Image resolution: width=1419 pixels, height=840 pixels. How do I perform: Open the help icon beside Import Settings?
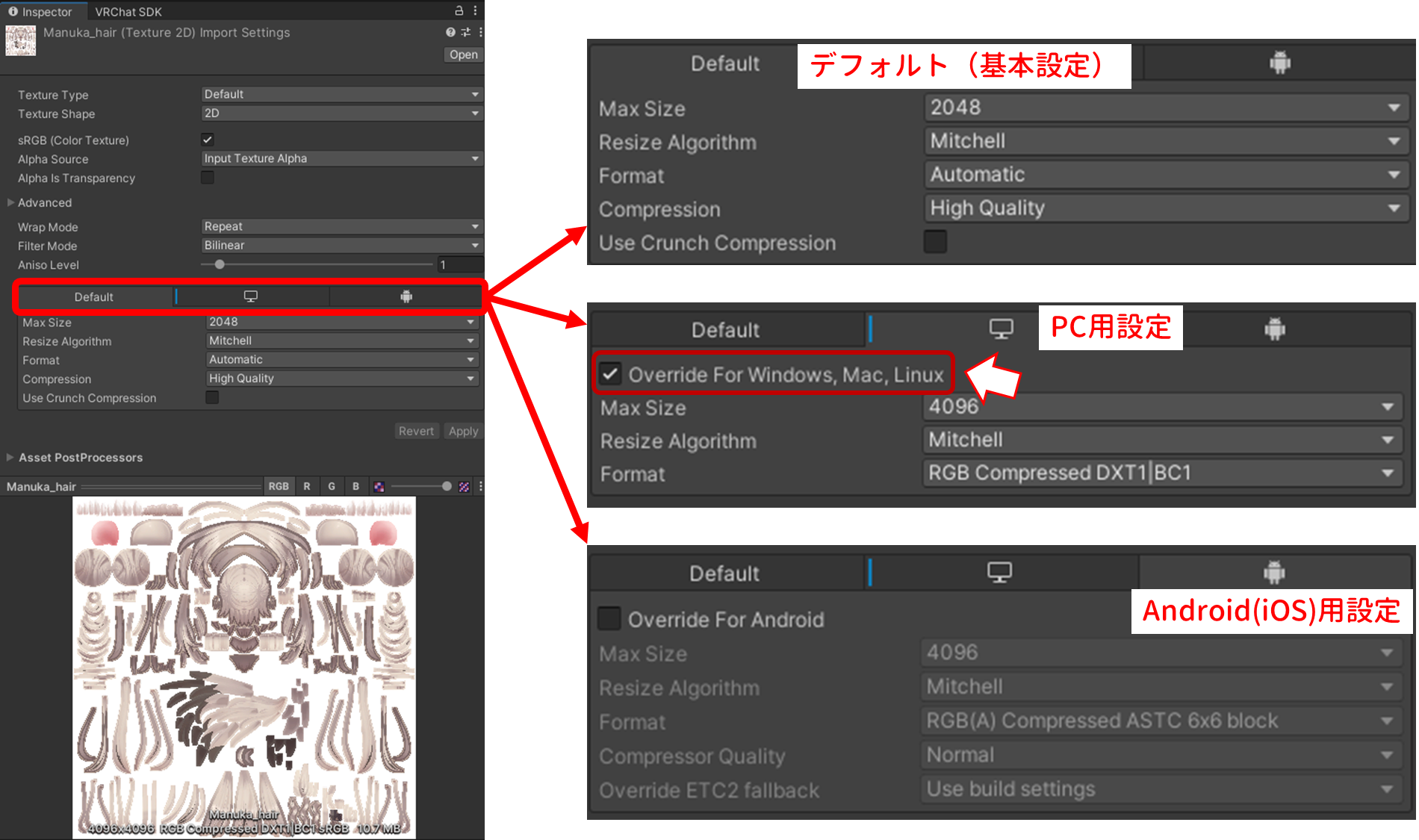click(x=450, y=32)
